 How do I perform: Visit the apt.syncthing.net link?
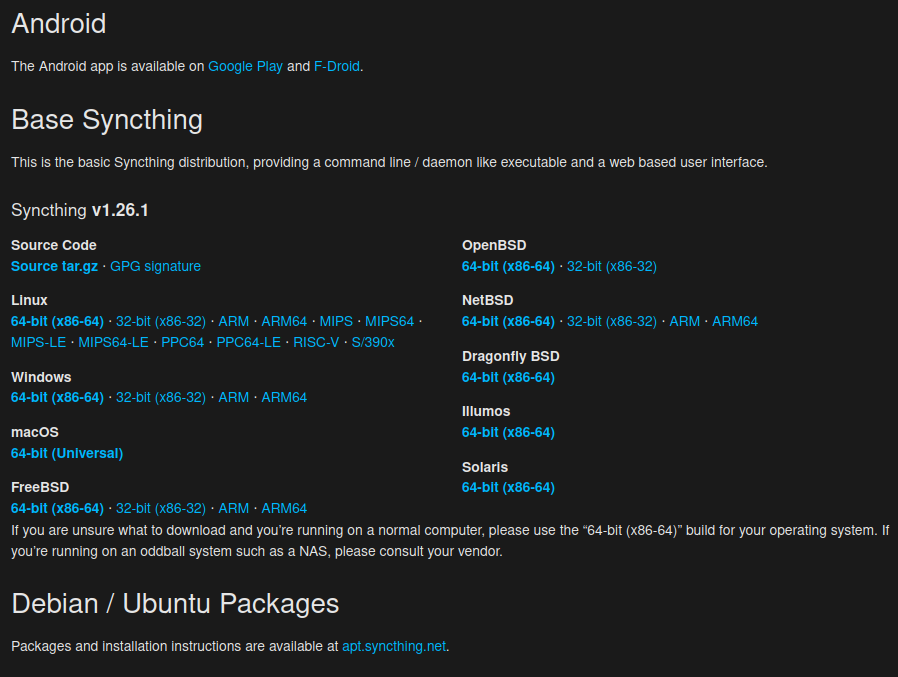tap(394, 646)
